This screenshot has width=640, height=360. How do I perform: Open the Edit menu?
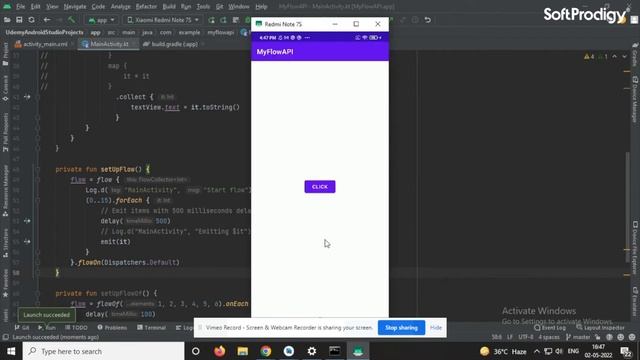[36, 7]
